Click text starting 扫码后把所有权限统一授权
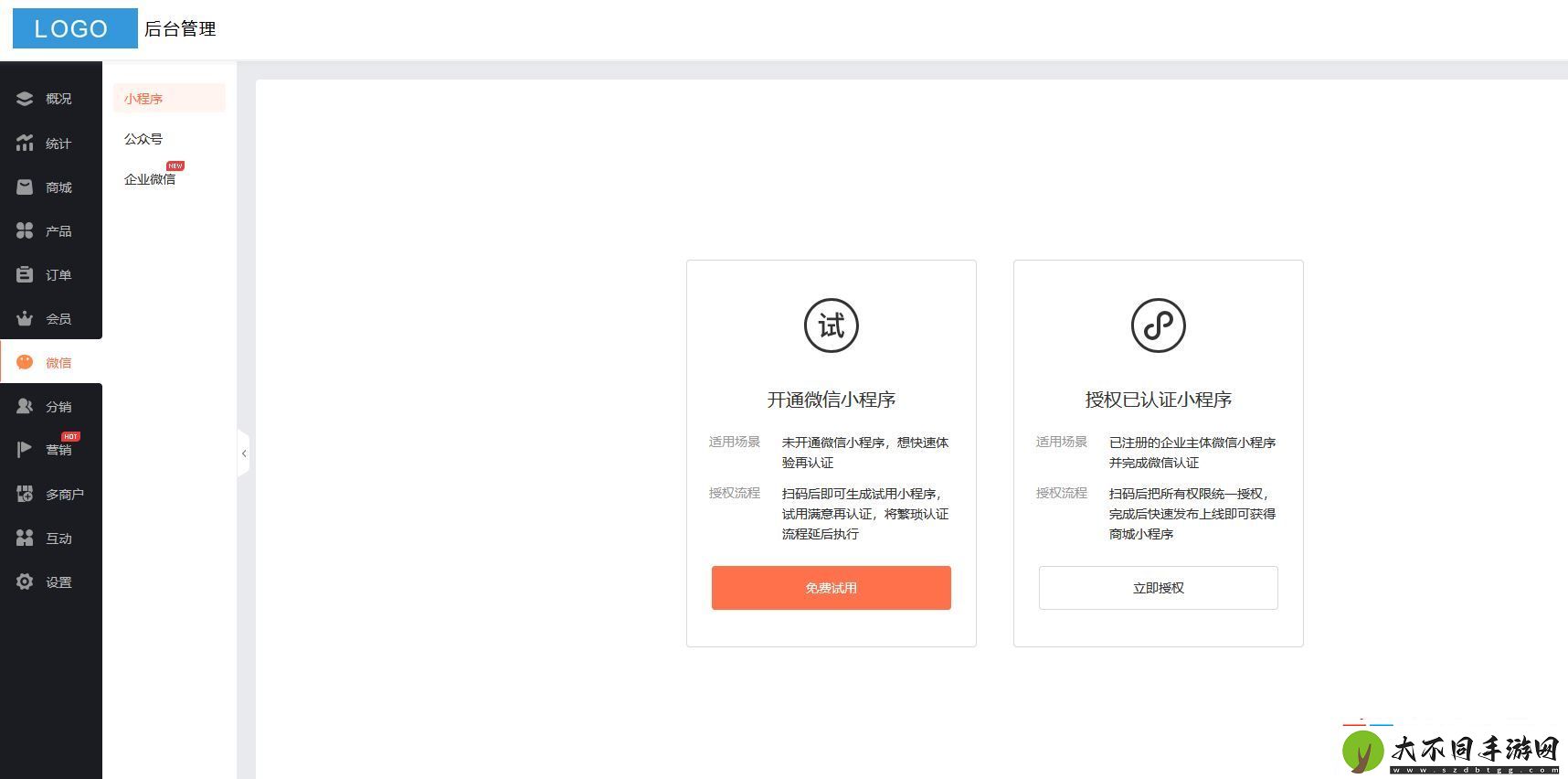 (x=1192, y=514)
